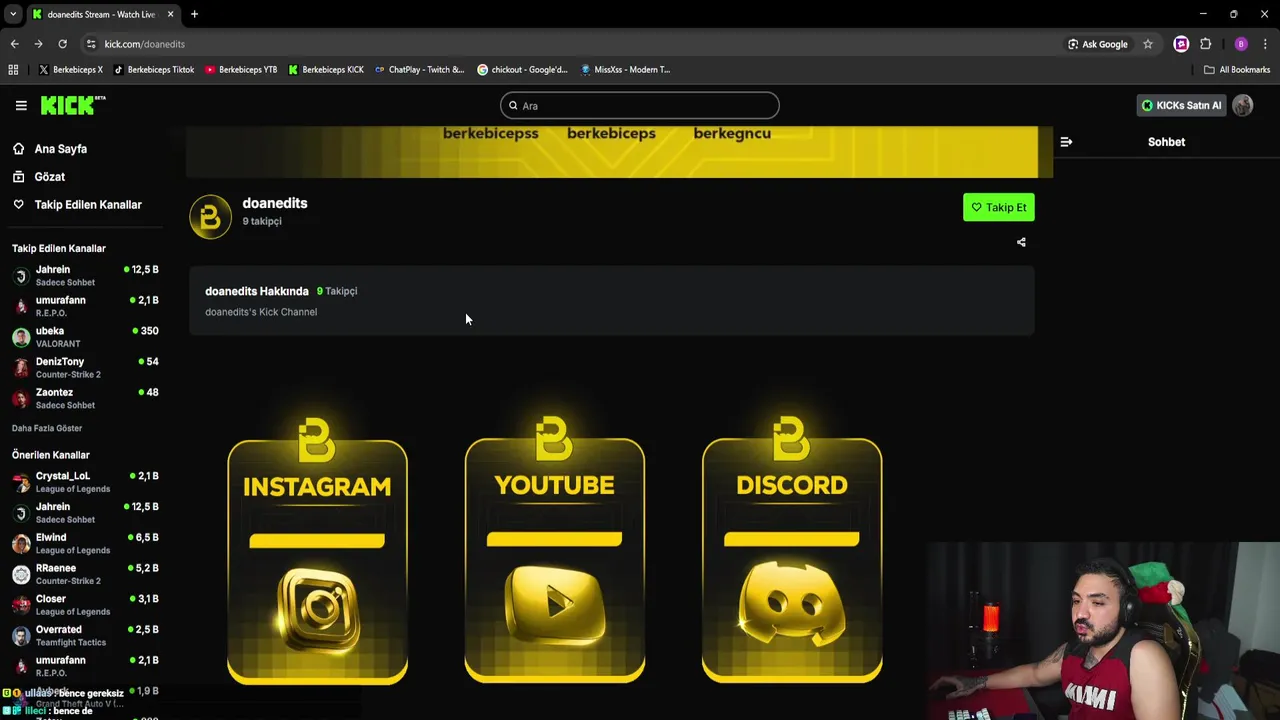This screenshot has width=1280, height=720.
Task: Click the pink browser extension icon
Action: point(1181,44)
